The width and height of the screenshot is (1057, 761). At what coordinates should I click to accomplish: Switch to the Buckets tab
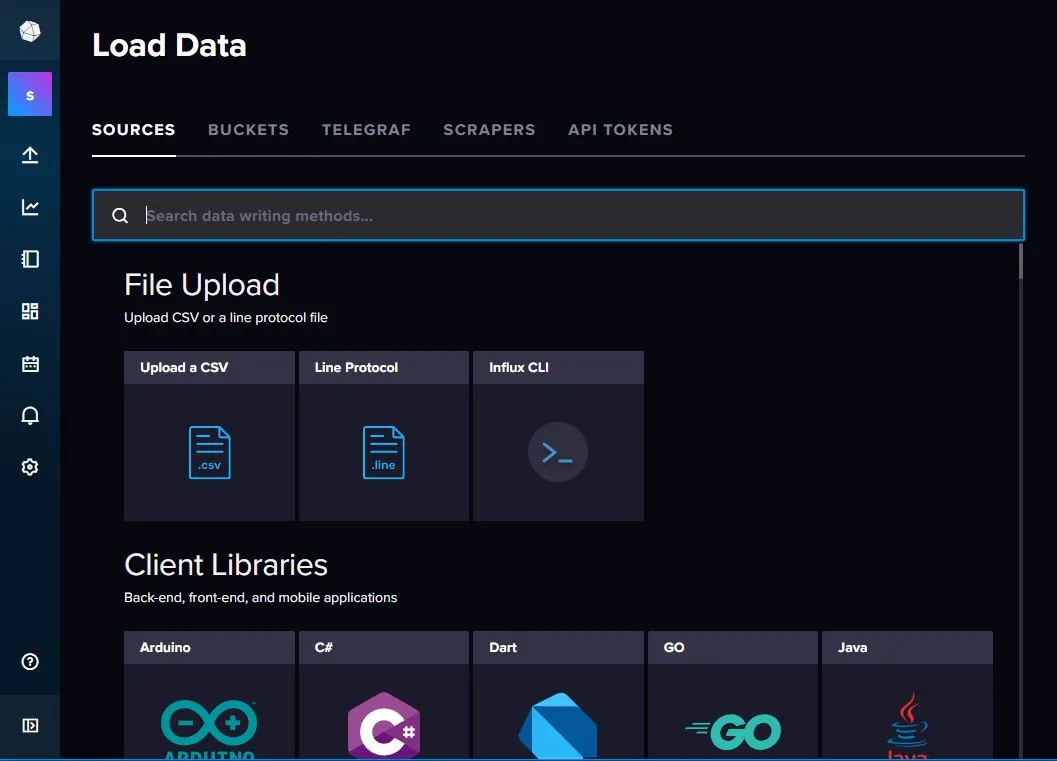pyautogui.click(x=248, y=130)
